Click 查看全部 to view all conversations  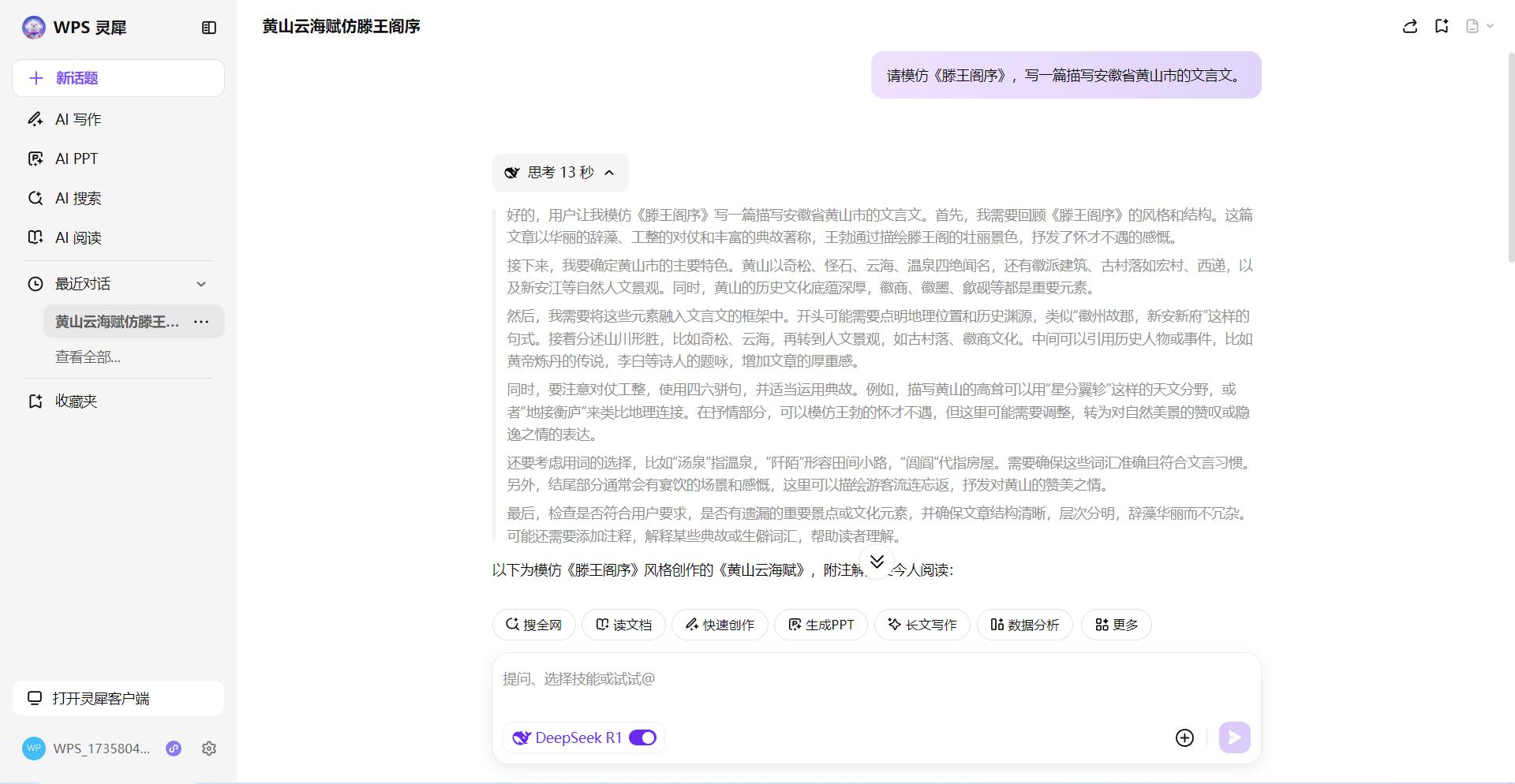click(88, 357)
